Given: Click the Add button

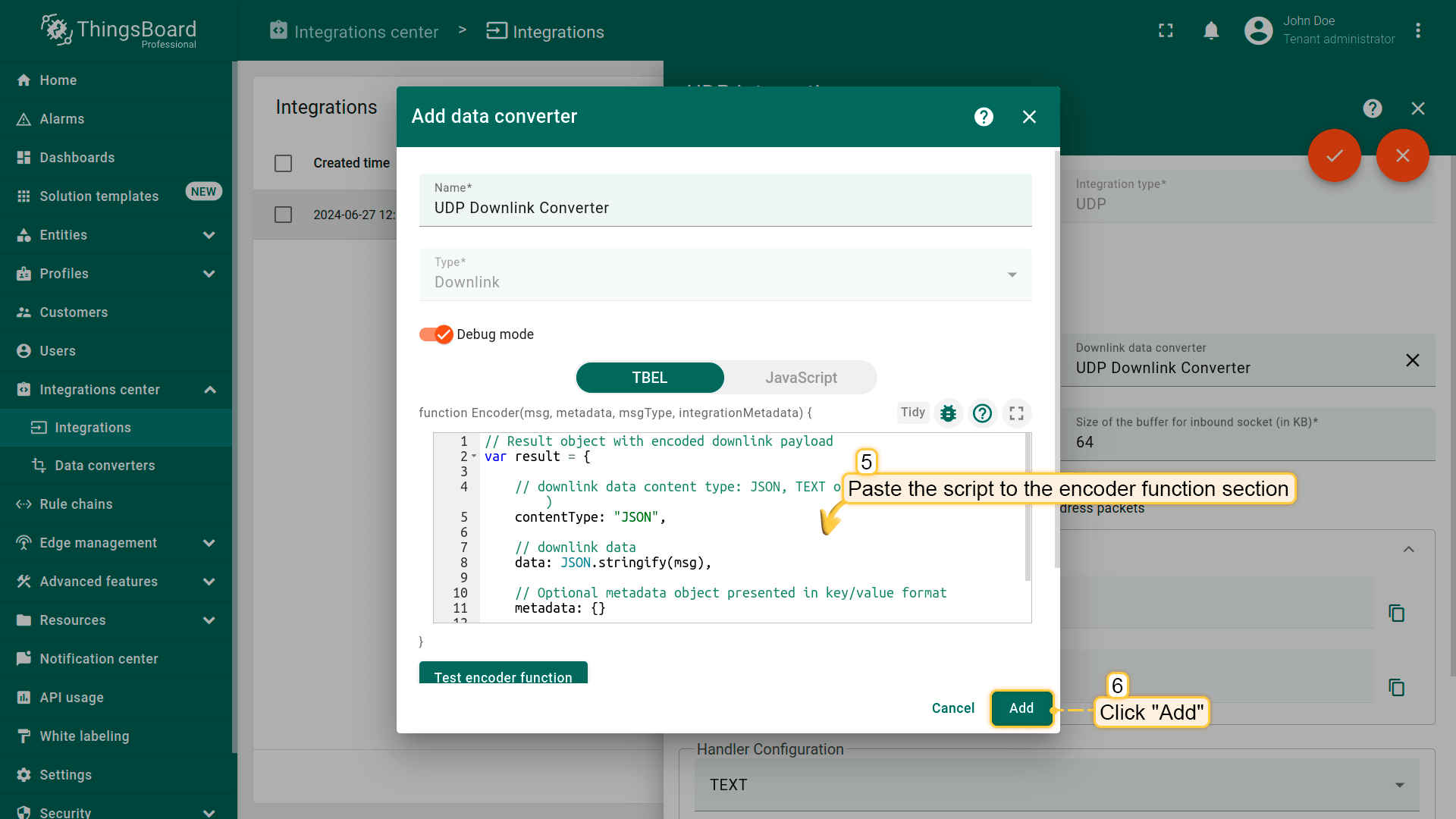Looking at the screenshot, I should point(1021,708).
